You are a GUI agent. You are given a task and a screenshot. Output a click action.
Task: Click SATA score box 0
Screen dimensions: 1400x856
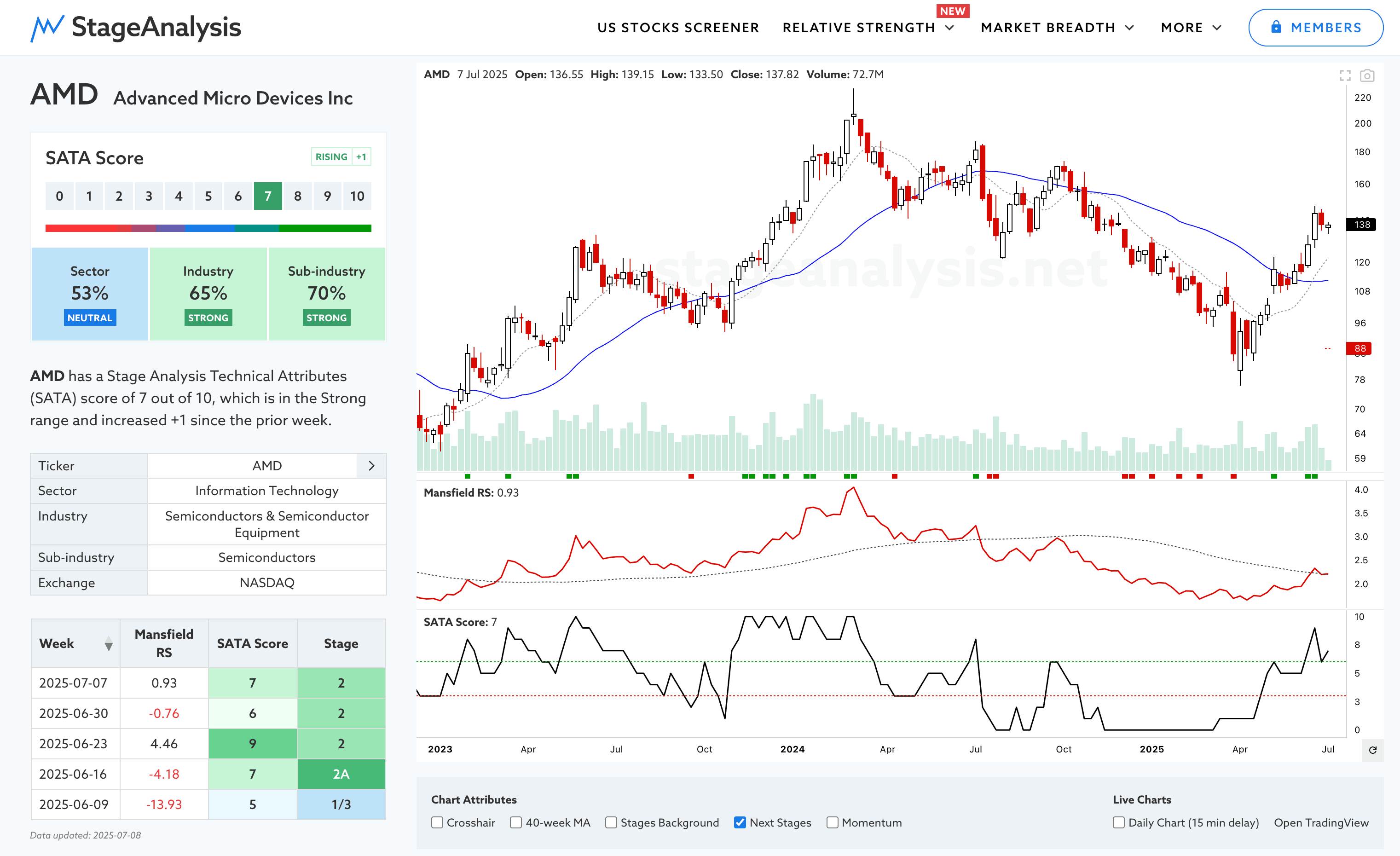pos(60,196)
